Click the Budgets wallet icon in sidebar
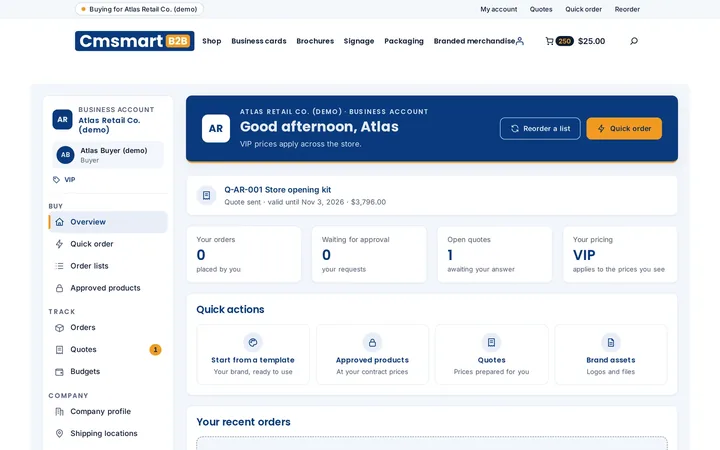Screen dimensions: 720x450 click(59, 371)
